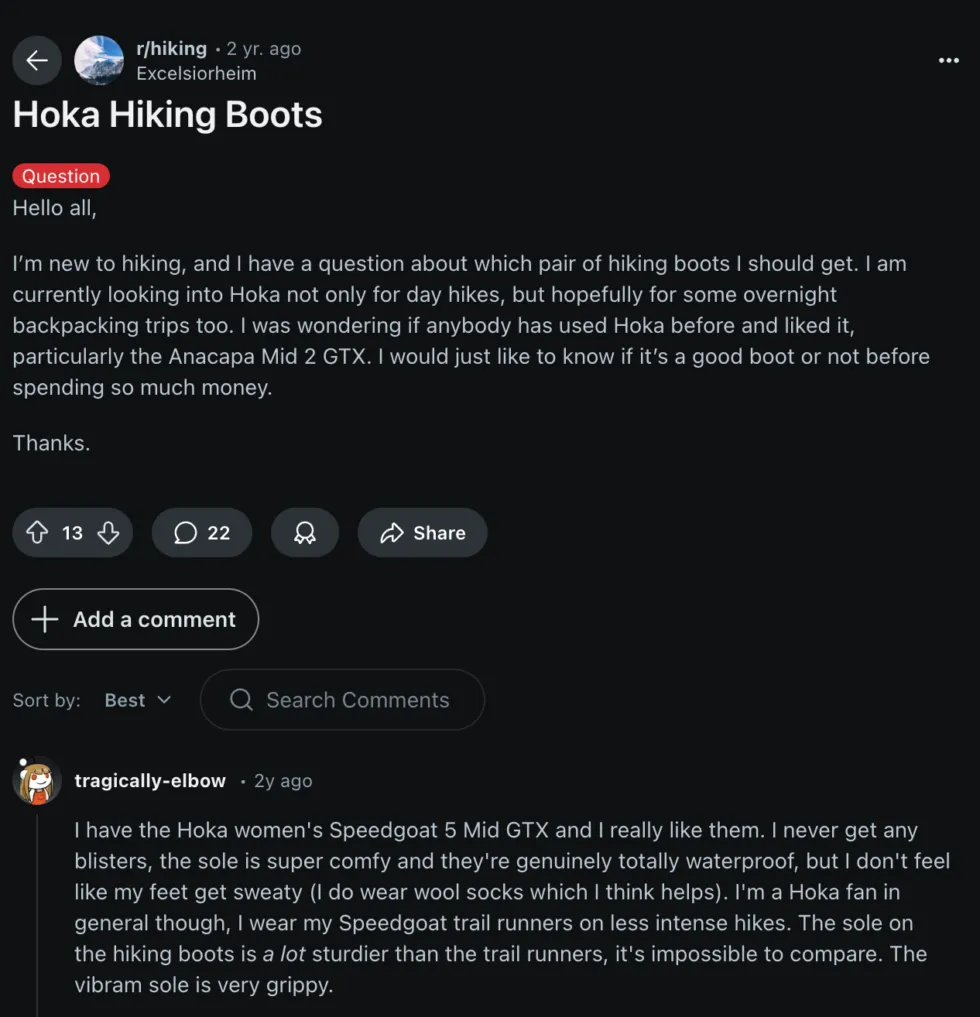Click tragically-elbow's username link

tap(150, 780)
